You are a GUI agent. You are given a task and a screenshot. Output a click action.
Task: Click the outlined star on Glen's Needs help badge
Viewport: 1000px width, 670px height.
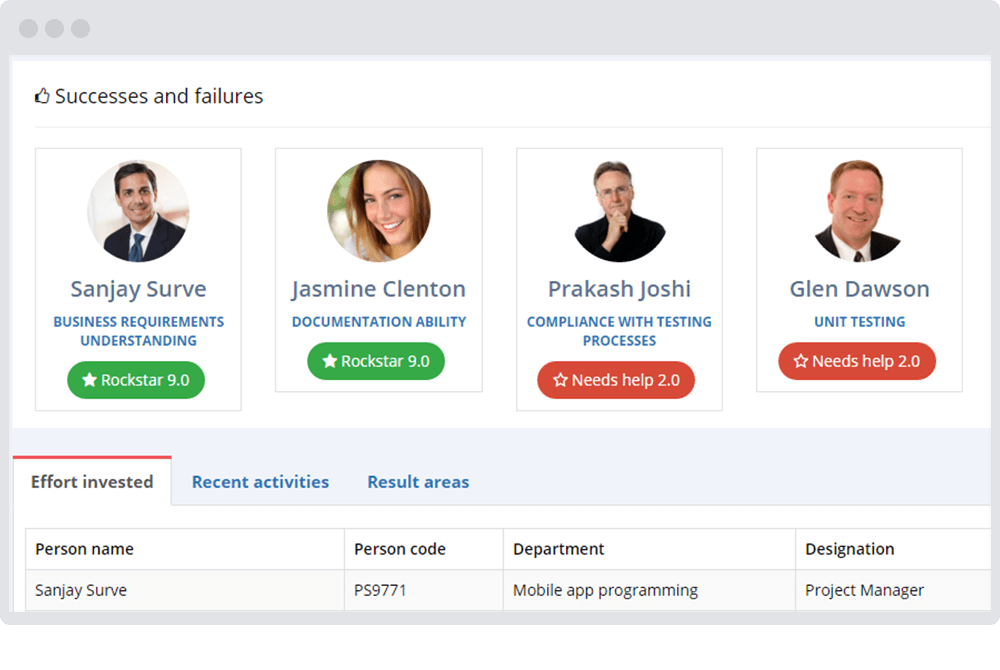[x=800, y=361]
